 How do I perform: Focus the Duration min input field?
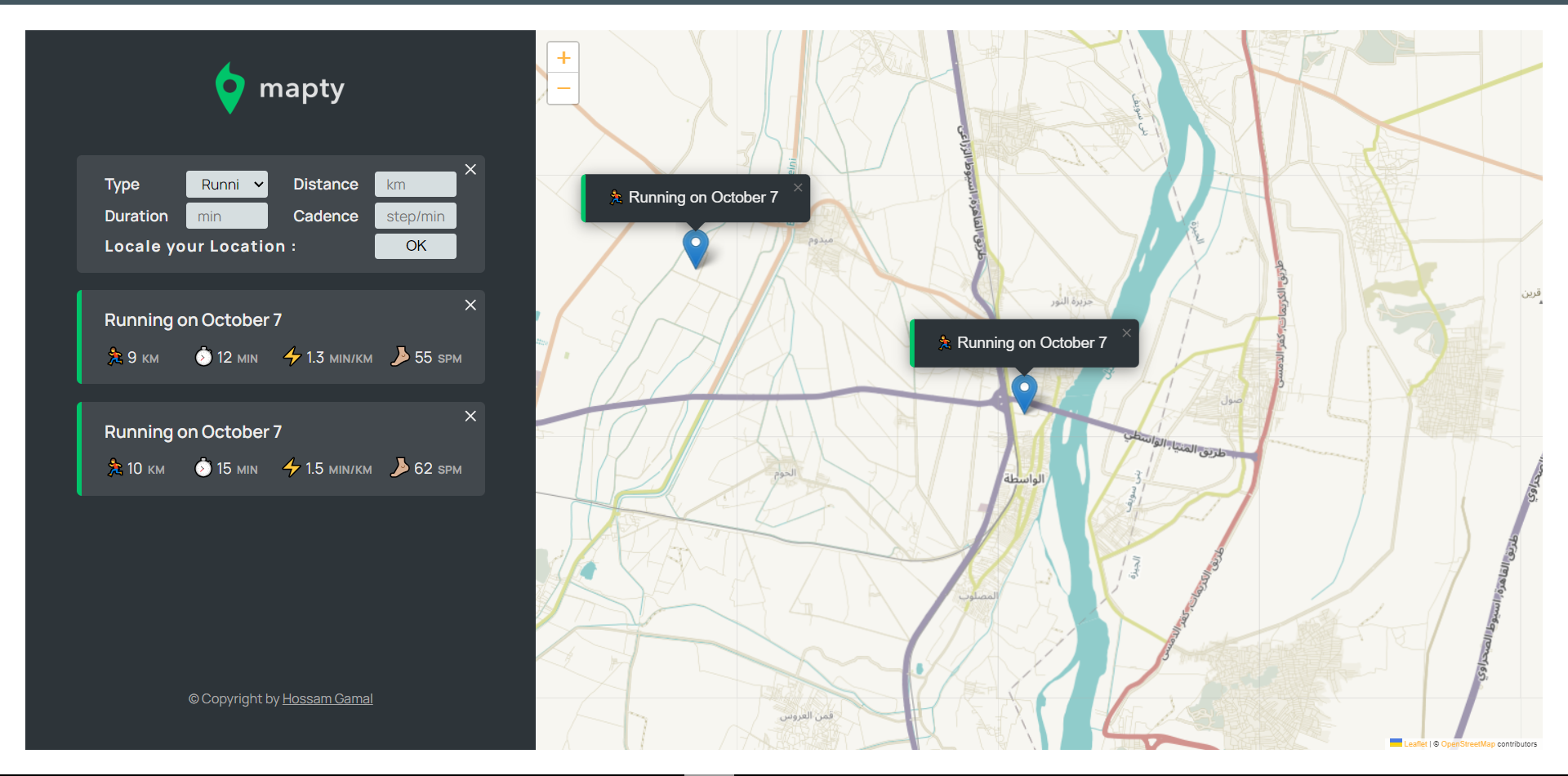coord(227,216)
